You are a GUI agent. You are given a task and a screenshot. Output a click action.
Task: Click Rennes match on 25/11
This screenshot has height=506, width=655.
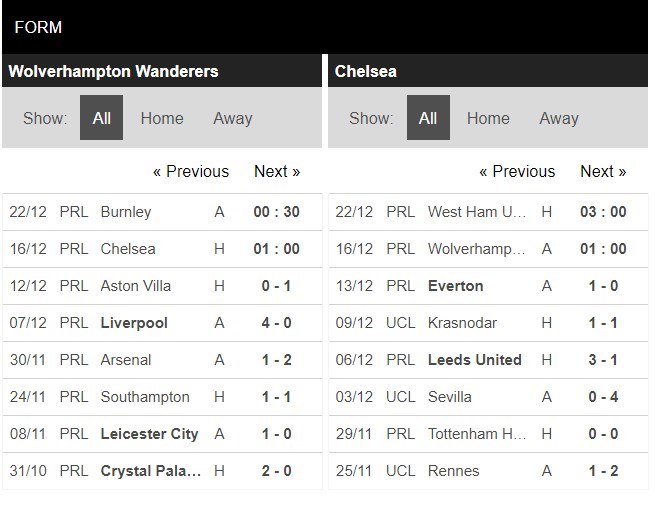pyautogui.click(x=453, y=471)
